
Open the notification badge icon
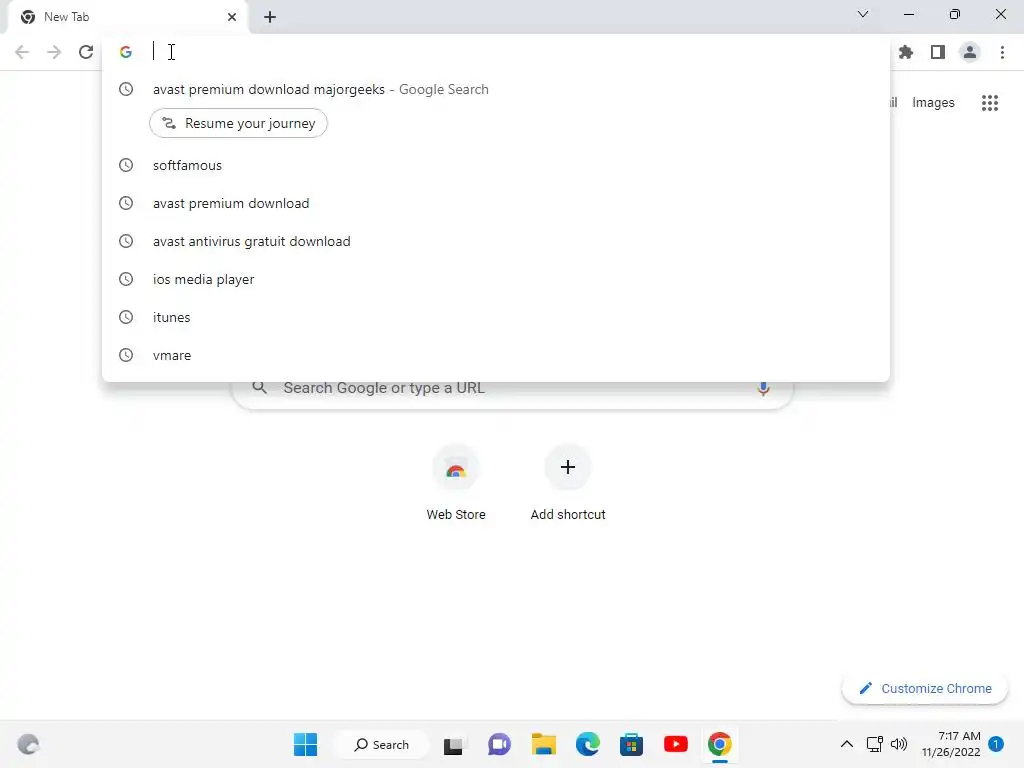coord(996,744)
